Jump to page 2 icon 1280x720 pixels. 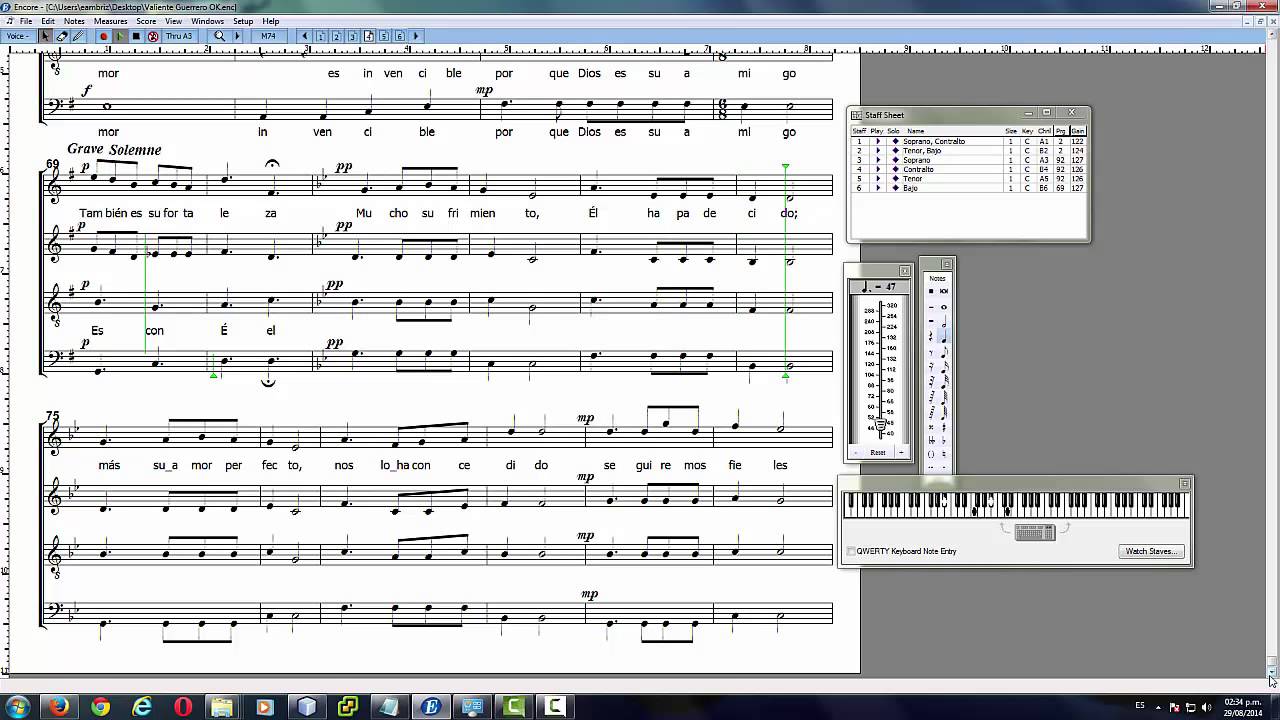[337, 36]
